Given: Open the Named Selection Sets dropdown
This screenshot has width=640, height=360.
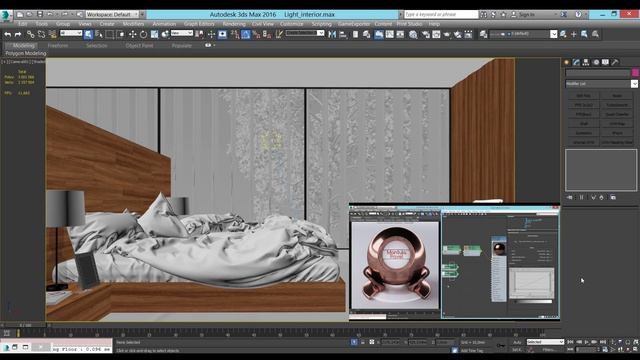Looking at the screenshot, I should [x=305, y=33].
